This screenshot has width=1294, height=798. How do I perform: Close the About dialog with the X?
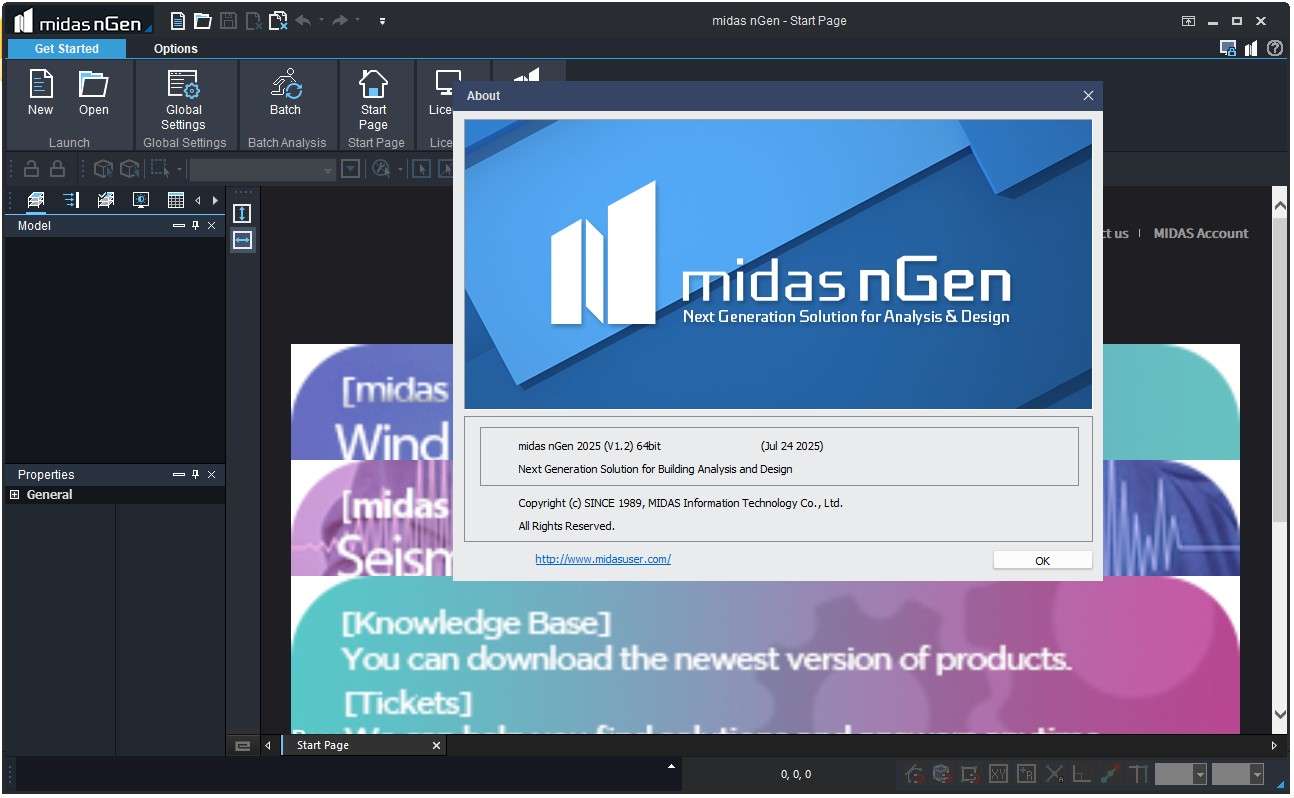1088,96
